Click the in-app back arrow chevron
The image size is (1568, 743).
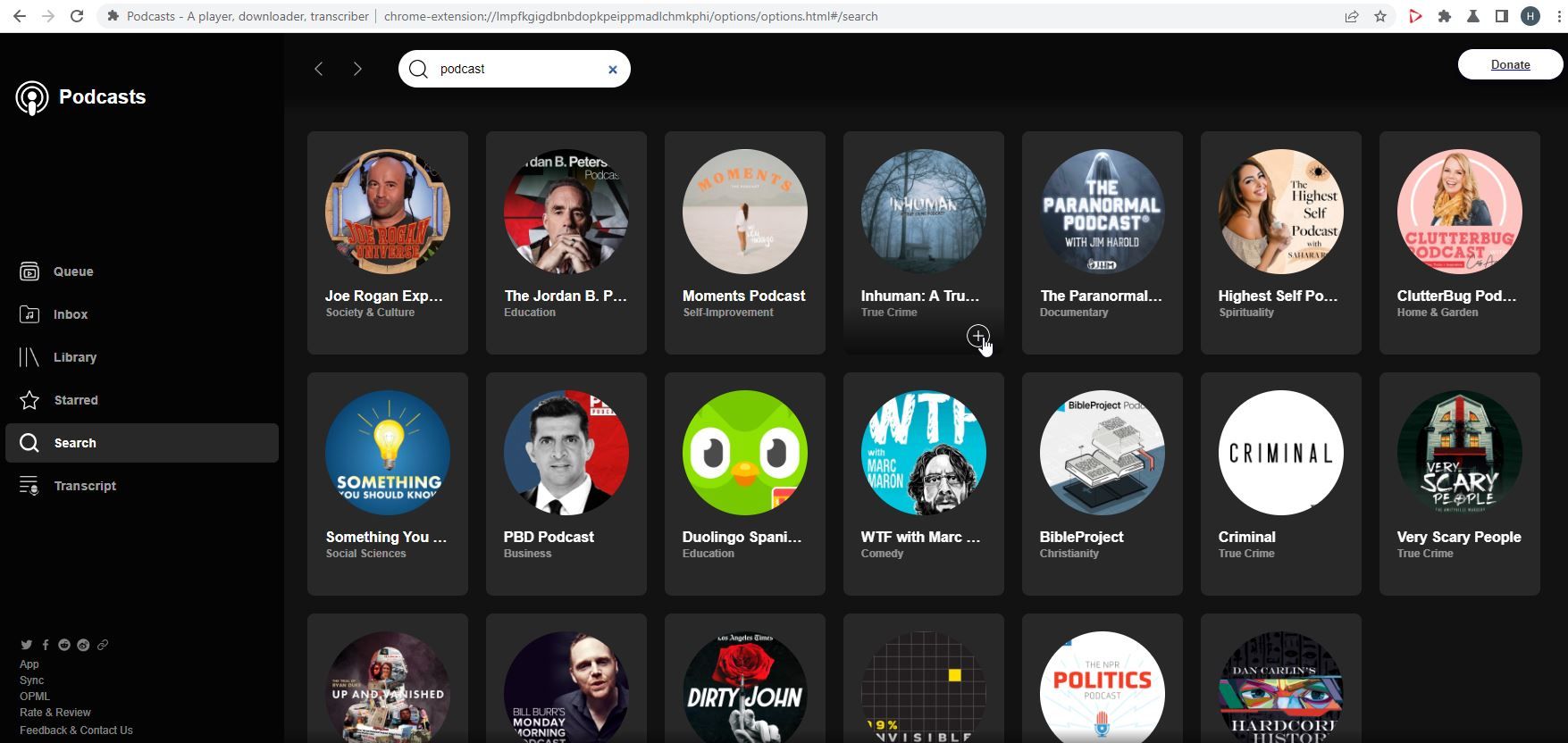click(x=319, y=69)
